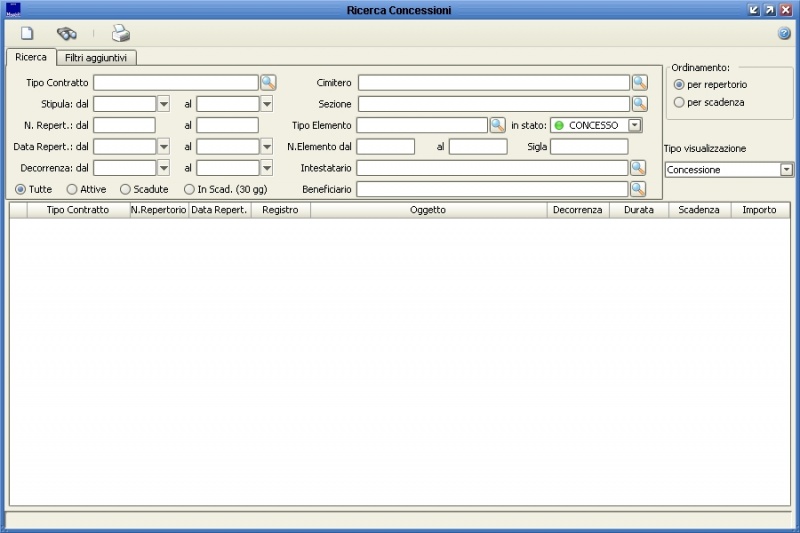
Task: Click the Sigla input field
Action: [x=588, y=147]
